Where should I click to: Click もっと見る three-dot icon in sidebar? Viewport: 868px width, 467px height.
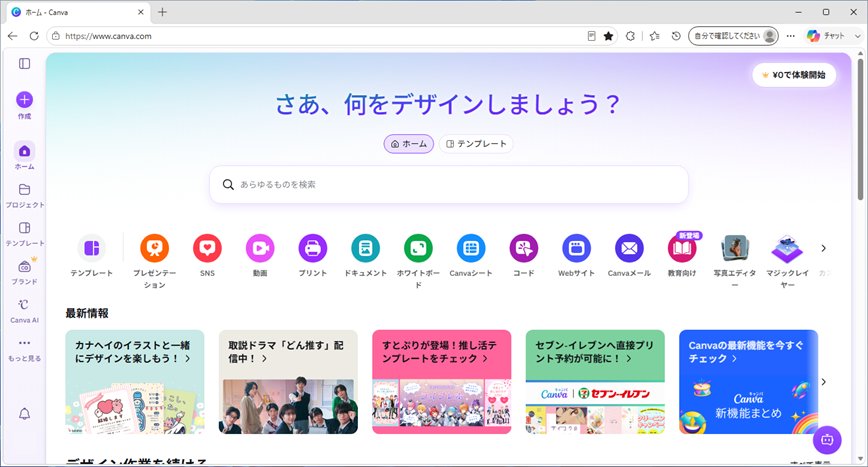(x=24, y=343)
